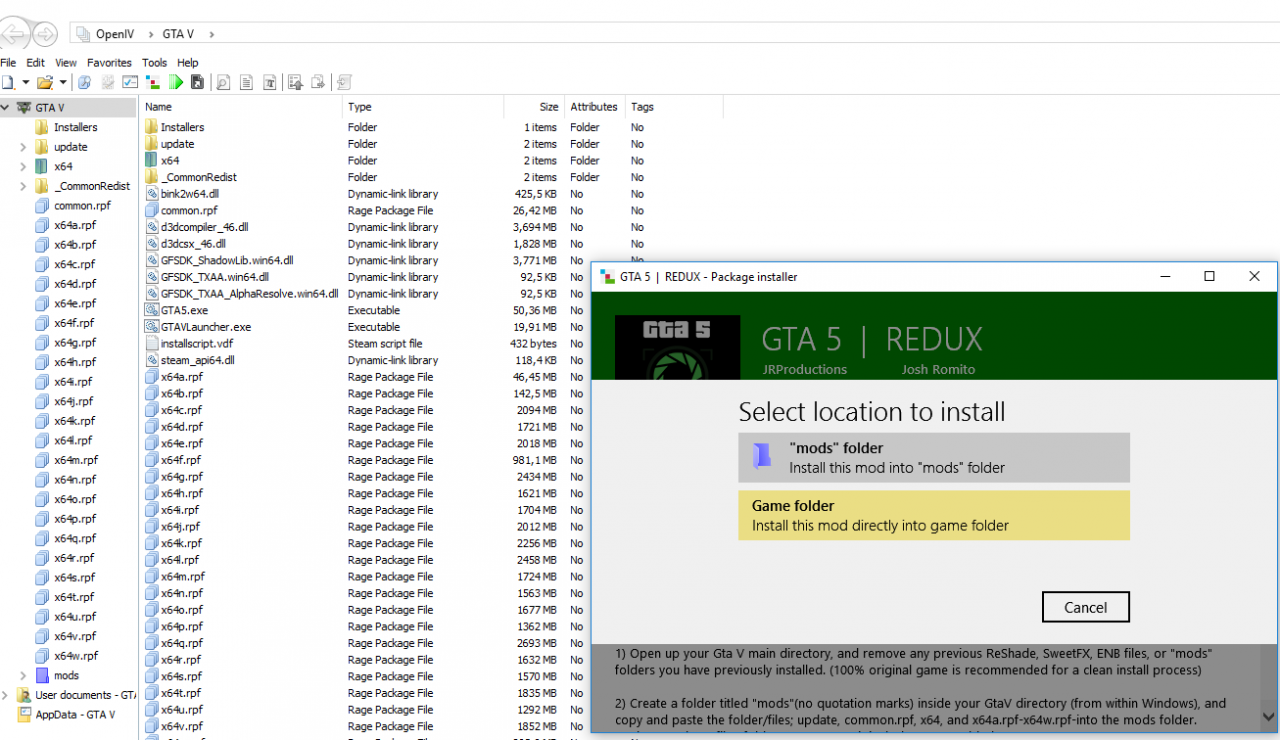Screen dimensions: 1280x740
Task: Click the New file toolbar icon
Action: pyautogui.click(x=8, y=82)
